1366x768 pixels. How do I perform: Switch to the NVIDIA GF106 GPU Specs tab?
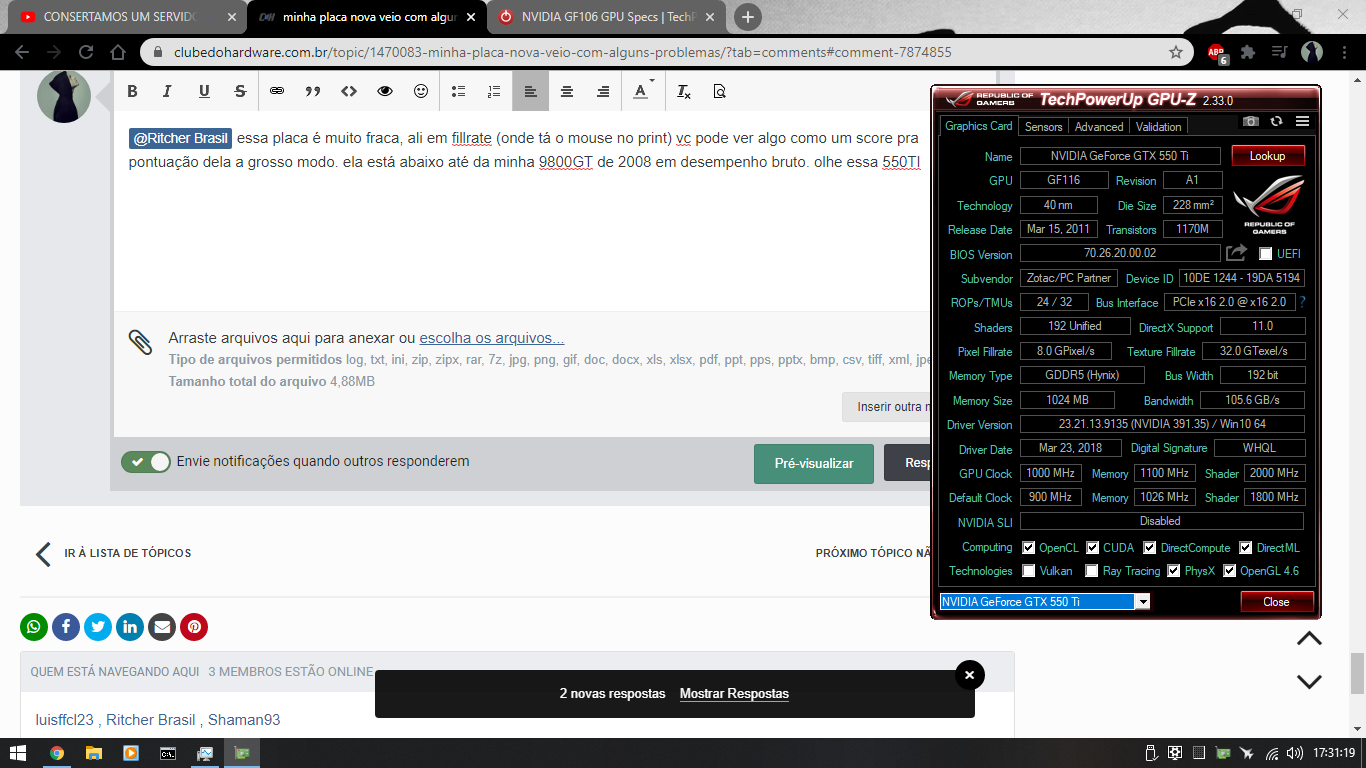(608, 17)
